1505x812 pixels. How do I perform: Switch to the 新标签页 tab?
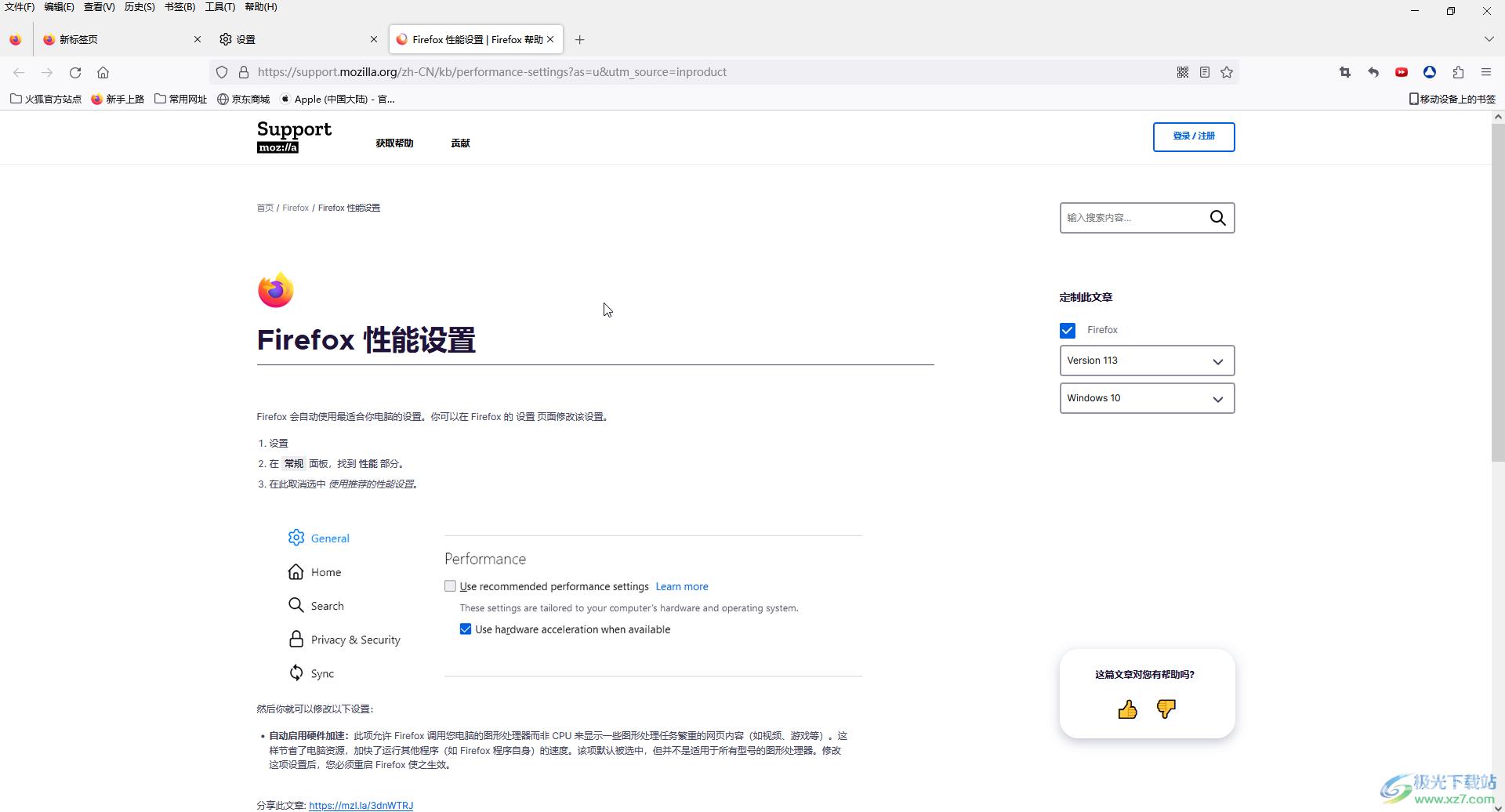click(x=121, y=39)
